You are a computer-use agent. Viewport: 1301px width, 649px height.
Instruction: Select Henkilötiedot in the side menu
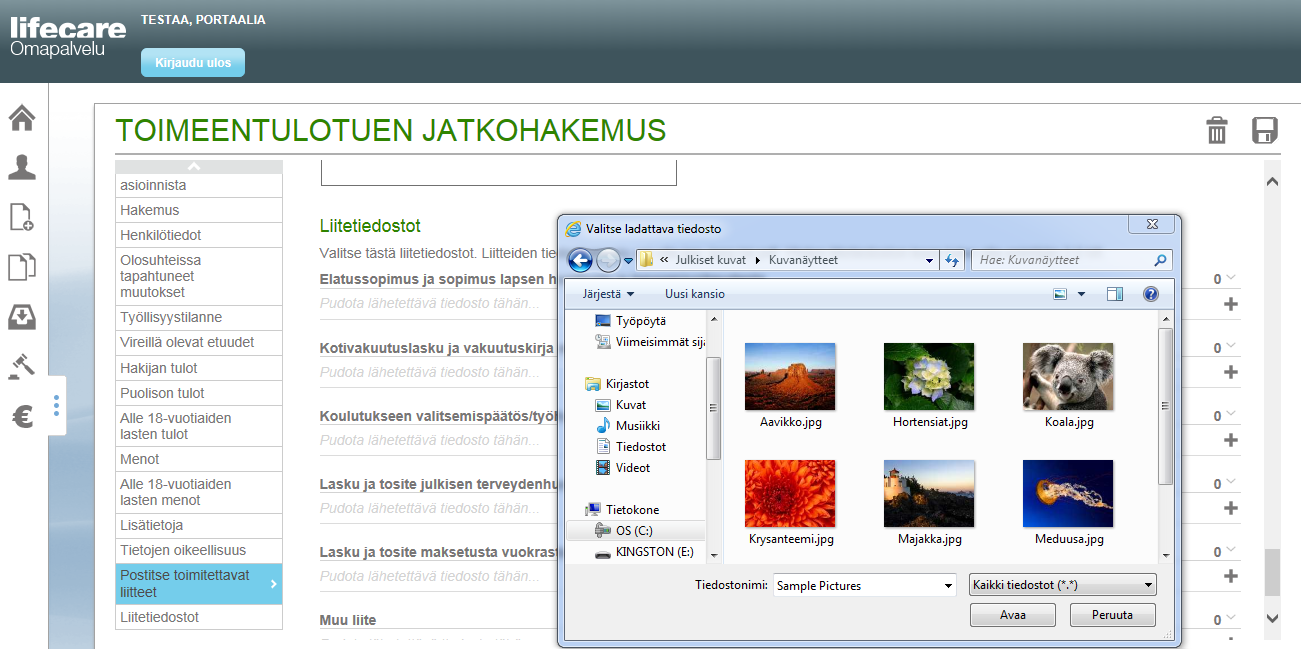[x=199, y=235]
